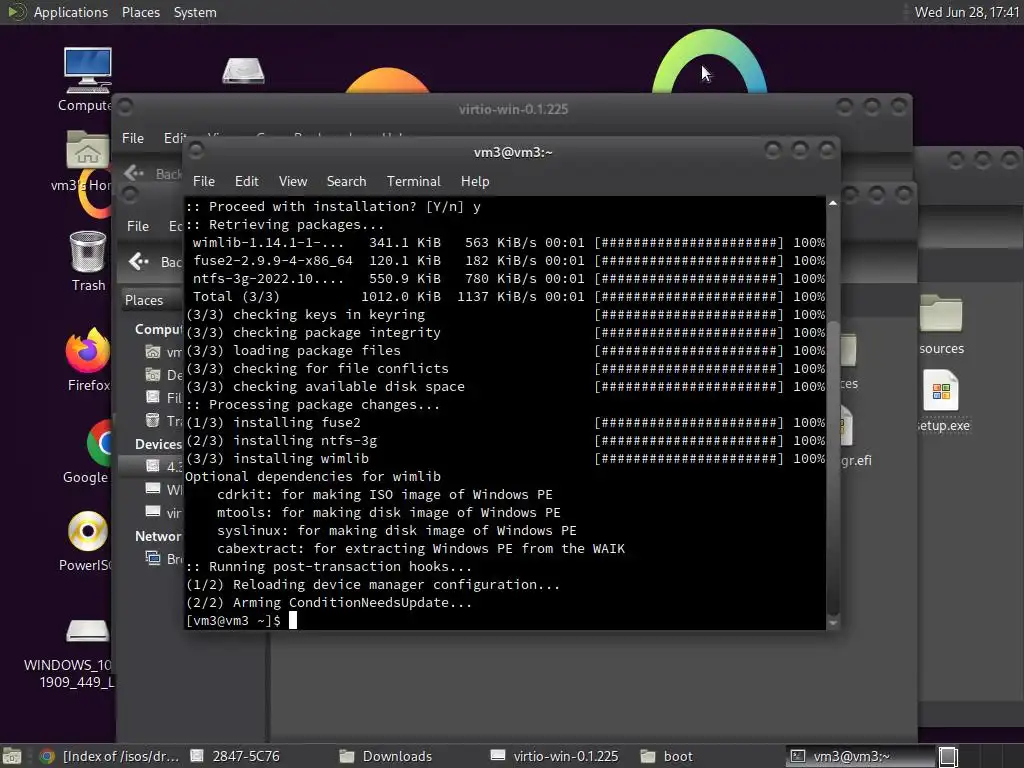Click the terminal vertical scrollbar thumb

pyautogui.click(x=833, y=467)
